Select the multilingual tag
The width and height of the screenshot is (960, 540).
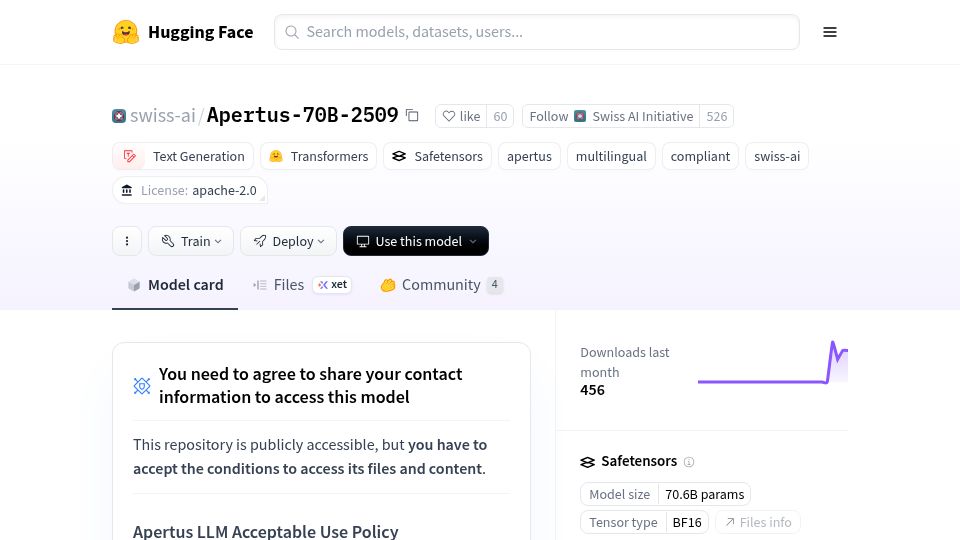click(611, 156)
